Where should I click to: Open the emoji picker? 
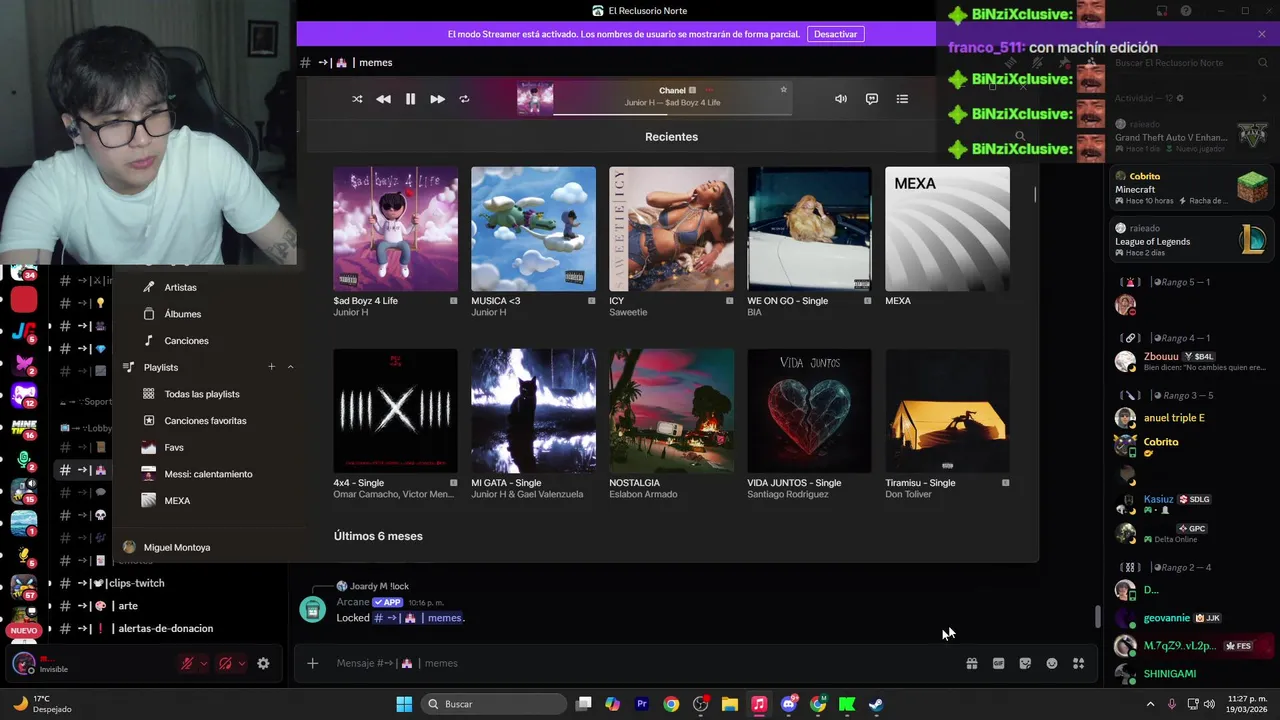pyautogui.click(x=1052, y=663)
